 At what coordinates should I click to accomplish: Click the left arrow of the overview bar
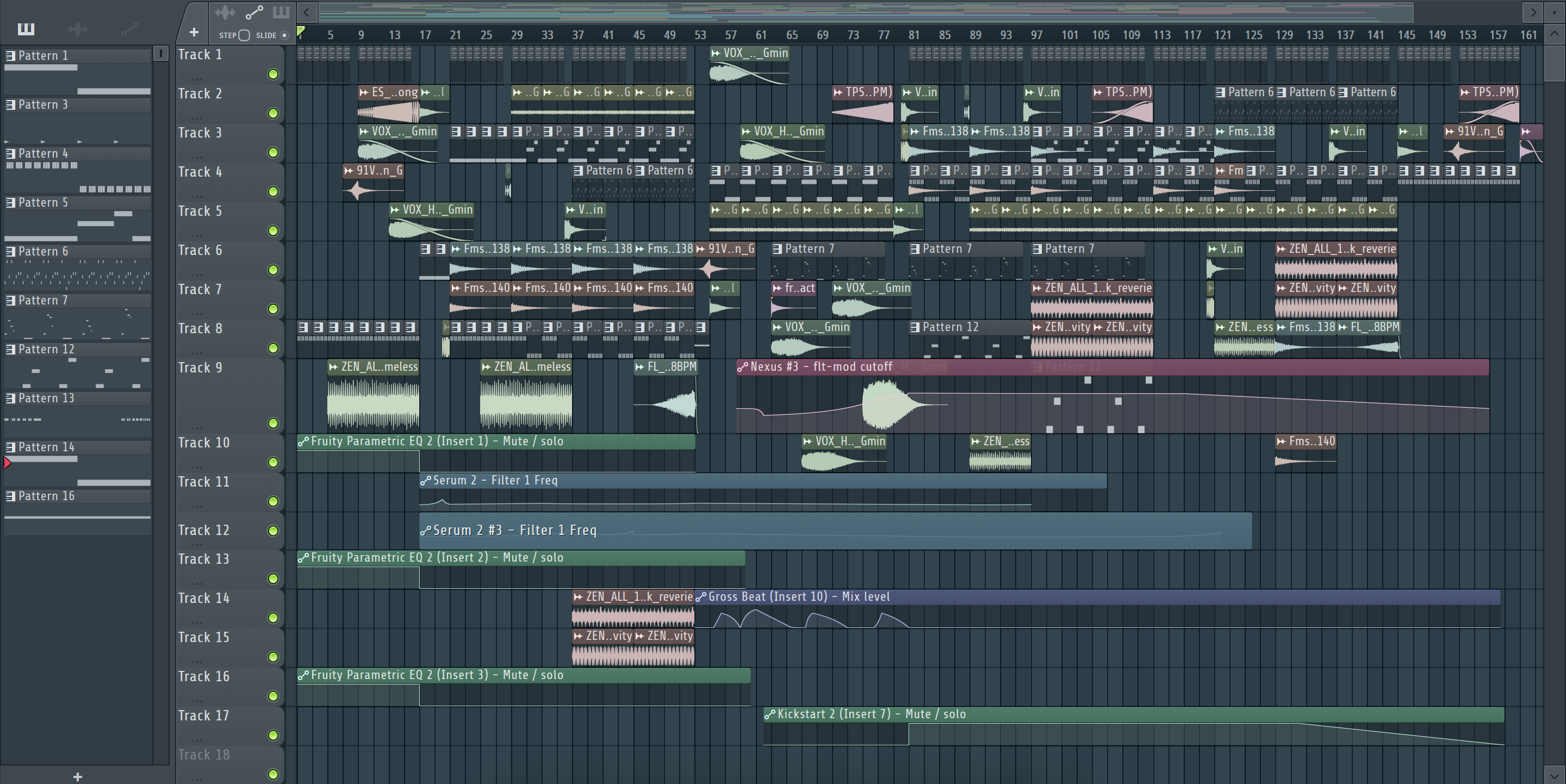[306, 12]
